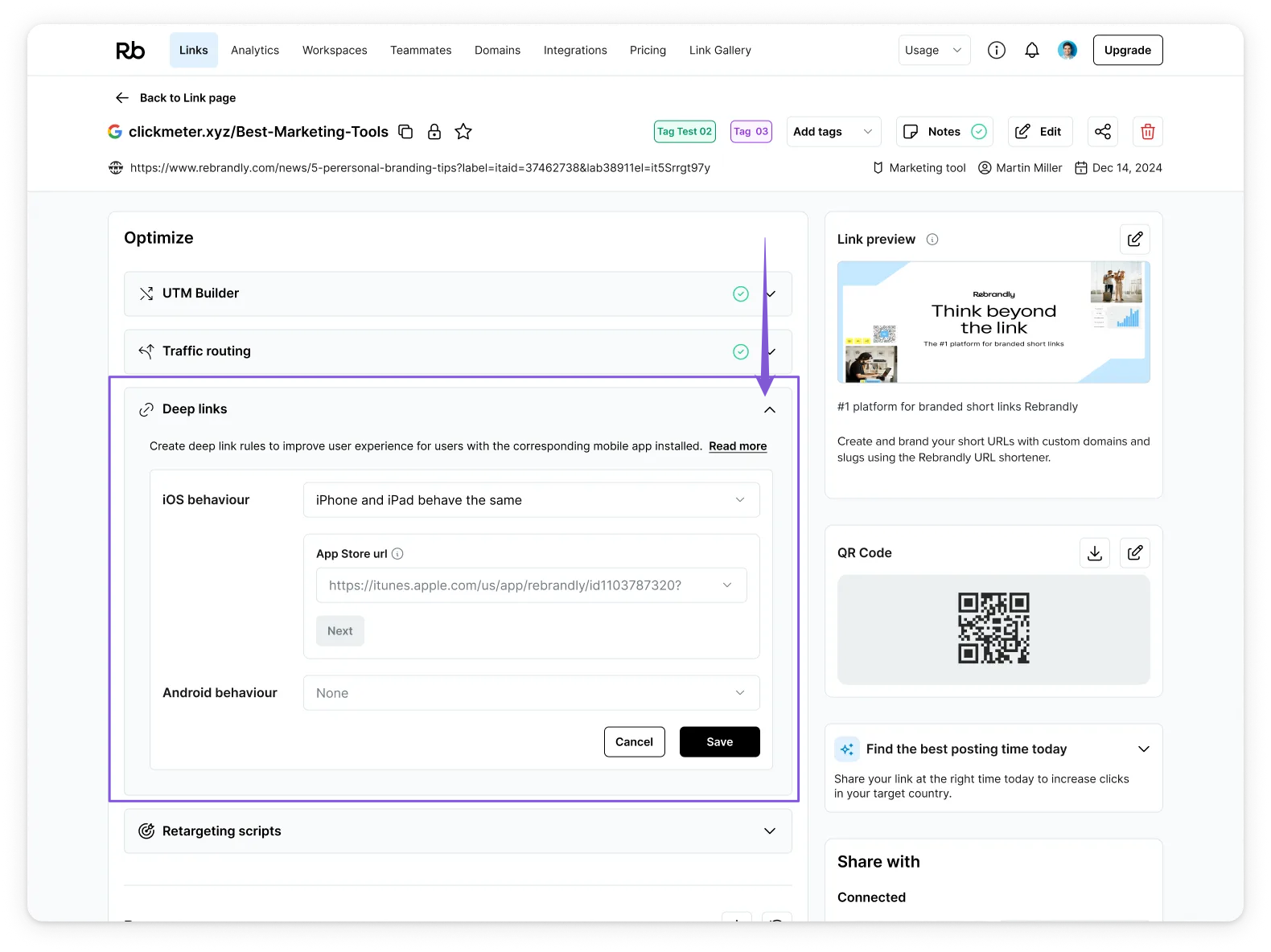Save the deep link settings
Viewport: 1271px width, 952px height.
720,742
